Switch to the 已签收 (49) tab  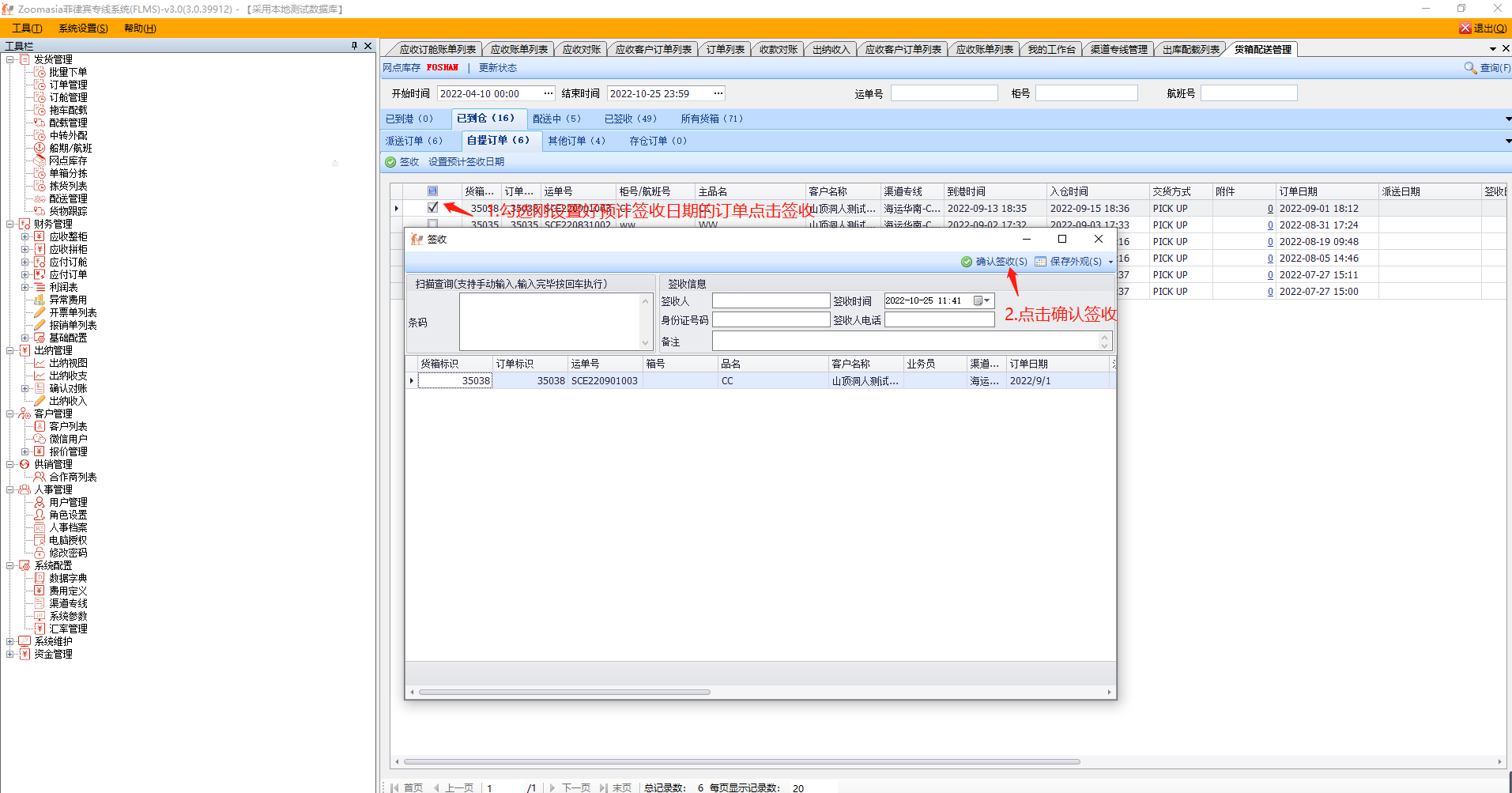[x=630, y=119]
